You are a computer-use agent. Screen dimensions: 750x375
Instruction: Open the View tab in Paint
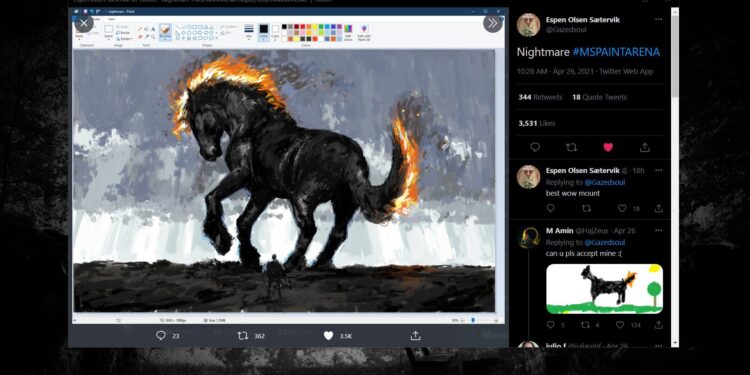pos(111,19)
